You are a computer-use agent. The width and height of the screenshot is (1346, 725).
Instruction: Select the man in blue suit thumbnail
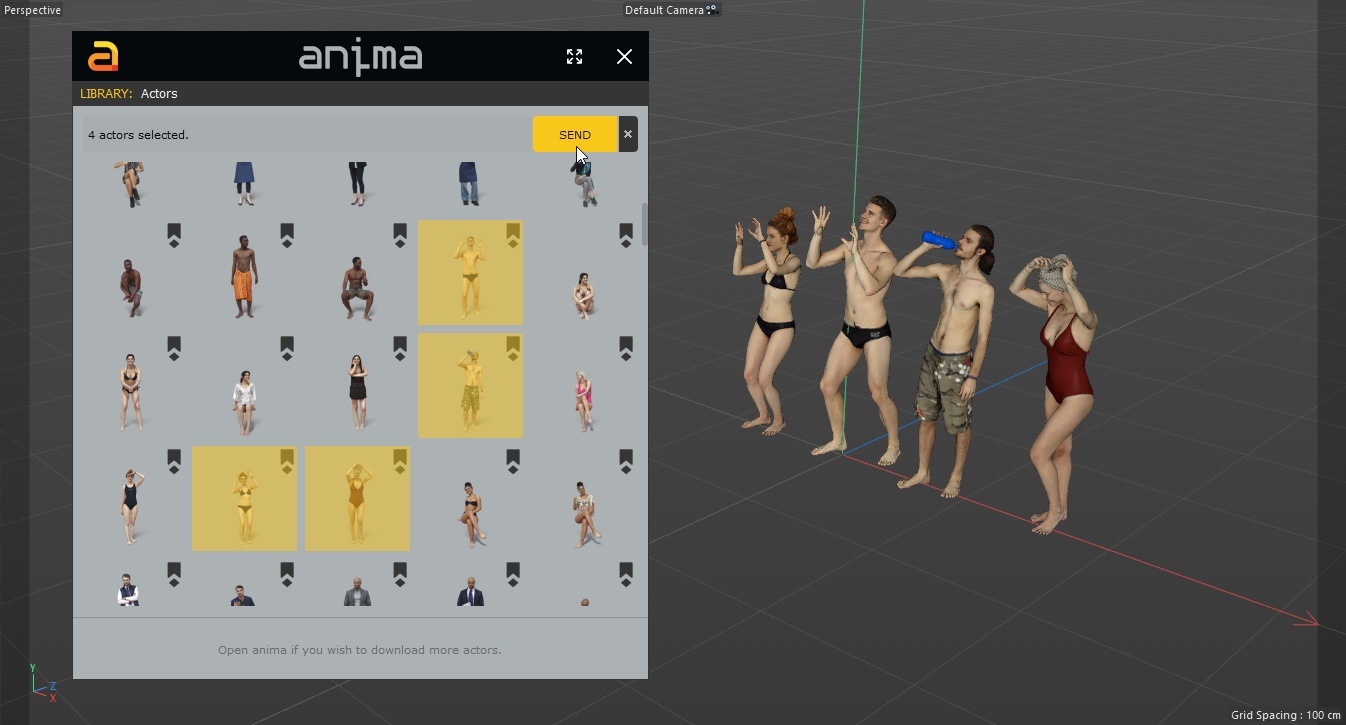(241, 596)
